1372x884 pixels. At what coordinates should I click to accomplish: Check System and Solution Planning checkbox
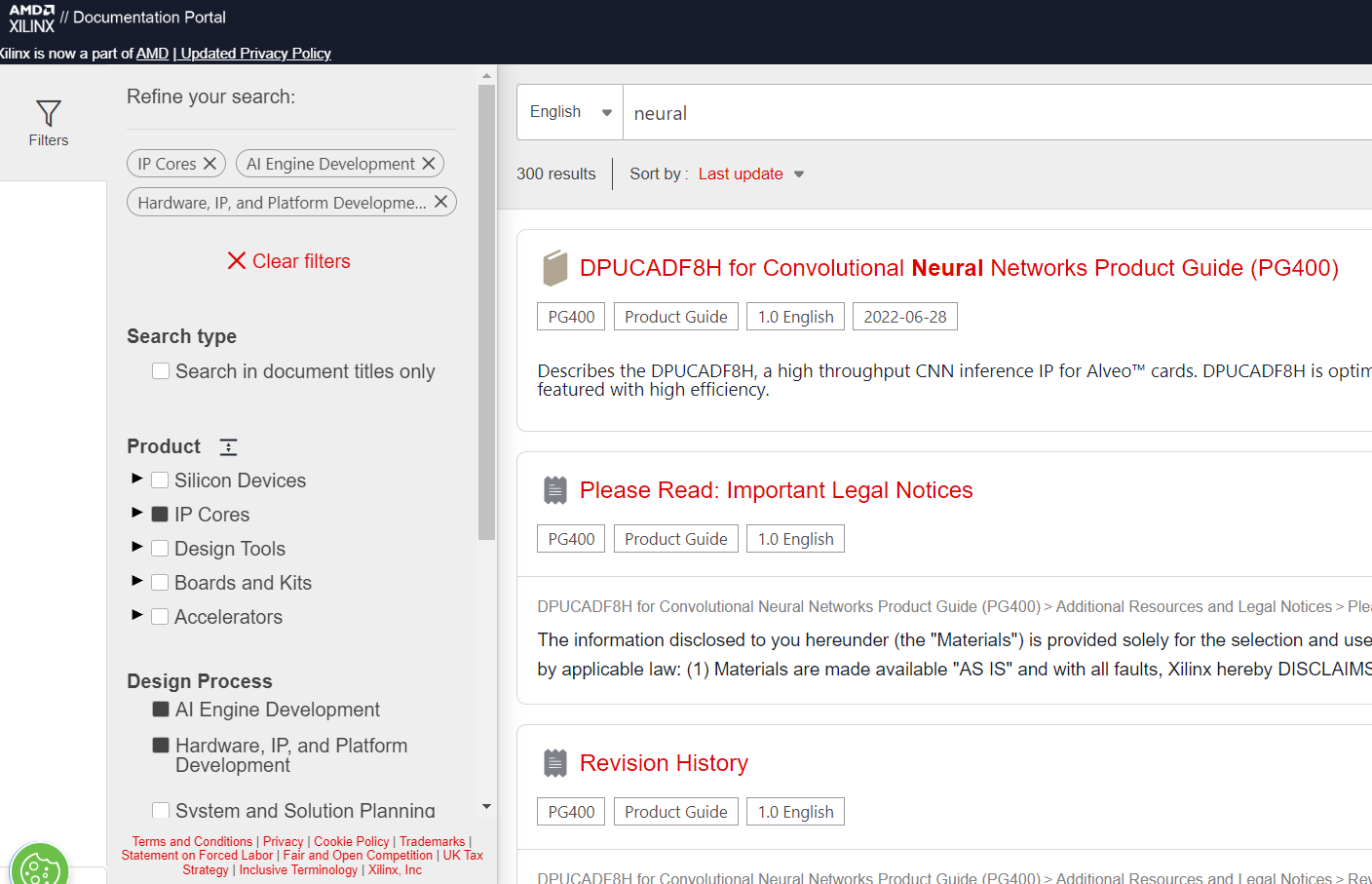(161, 810)
